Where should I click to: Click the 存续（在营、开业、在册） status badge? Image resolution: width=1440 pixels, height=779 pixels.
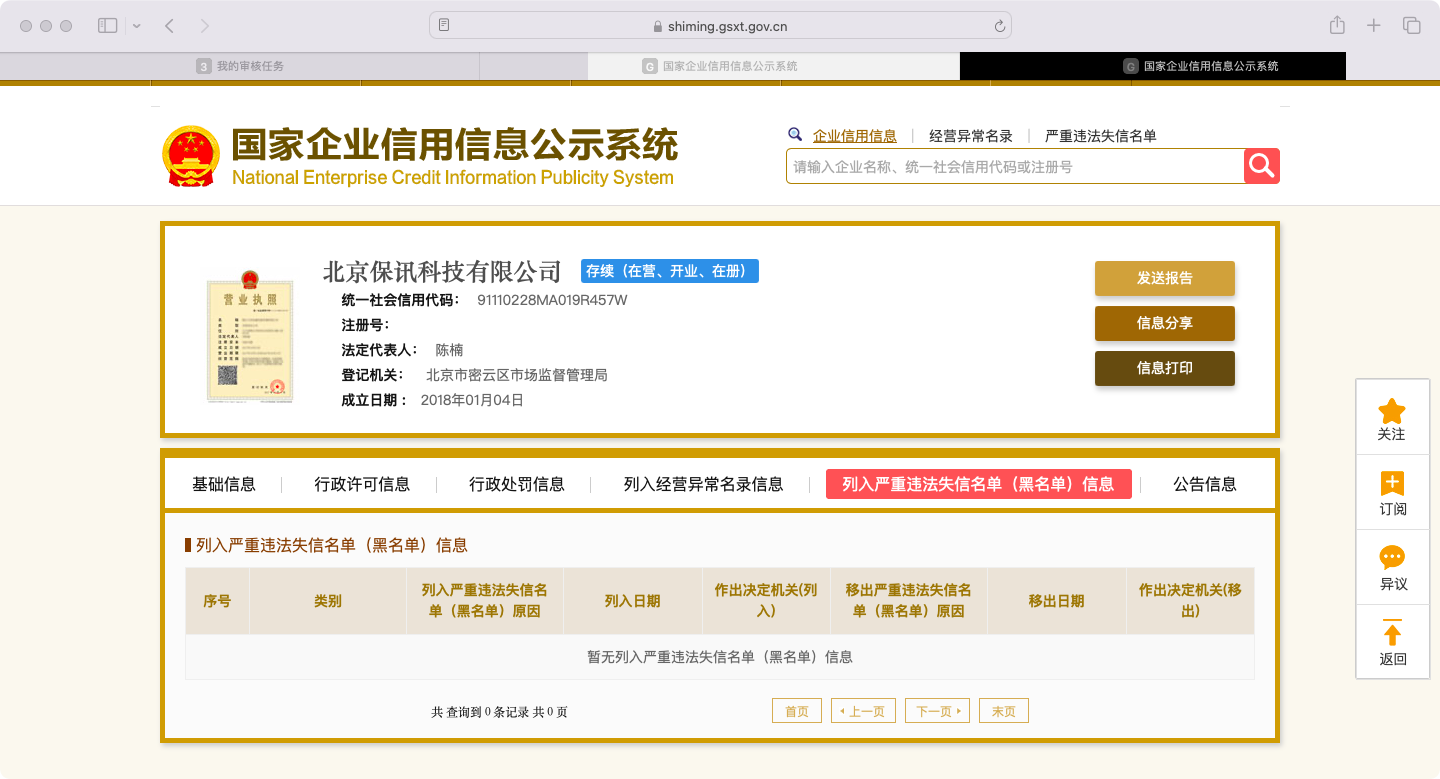[670, 271]
